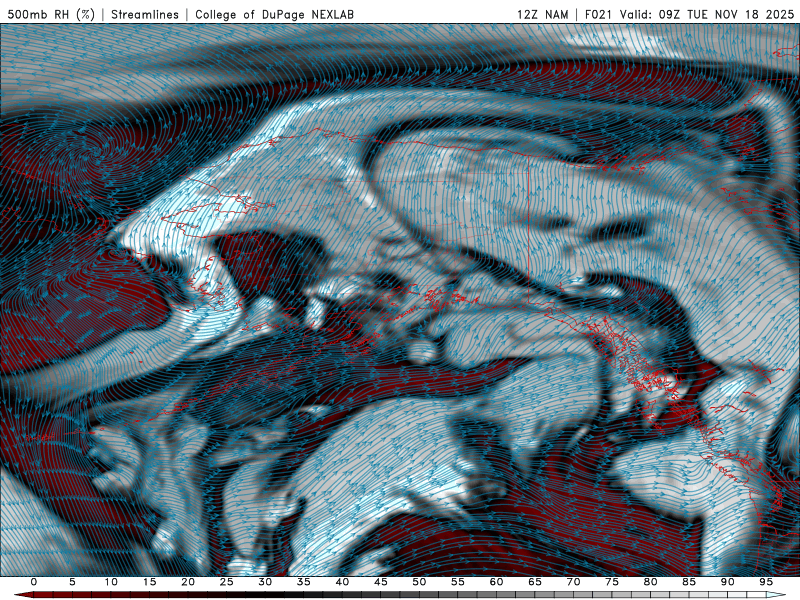Click the "Streamlines" label in the header

coord(145,14)
